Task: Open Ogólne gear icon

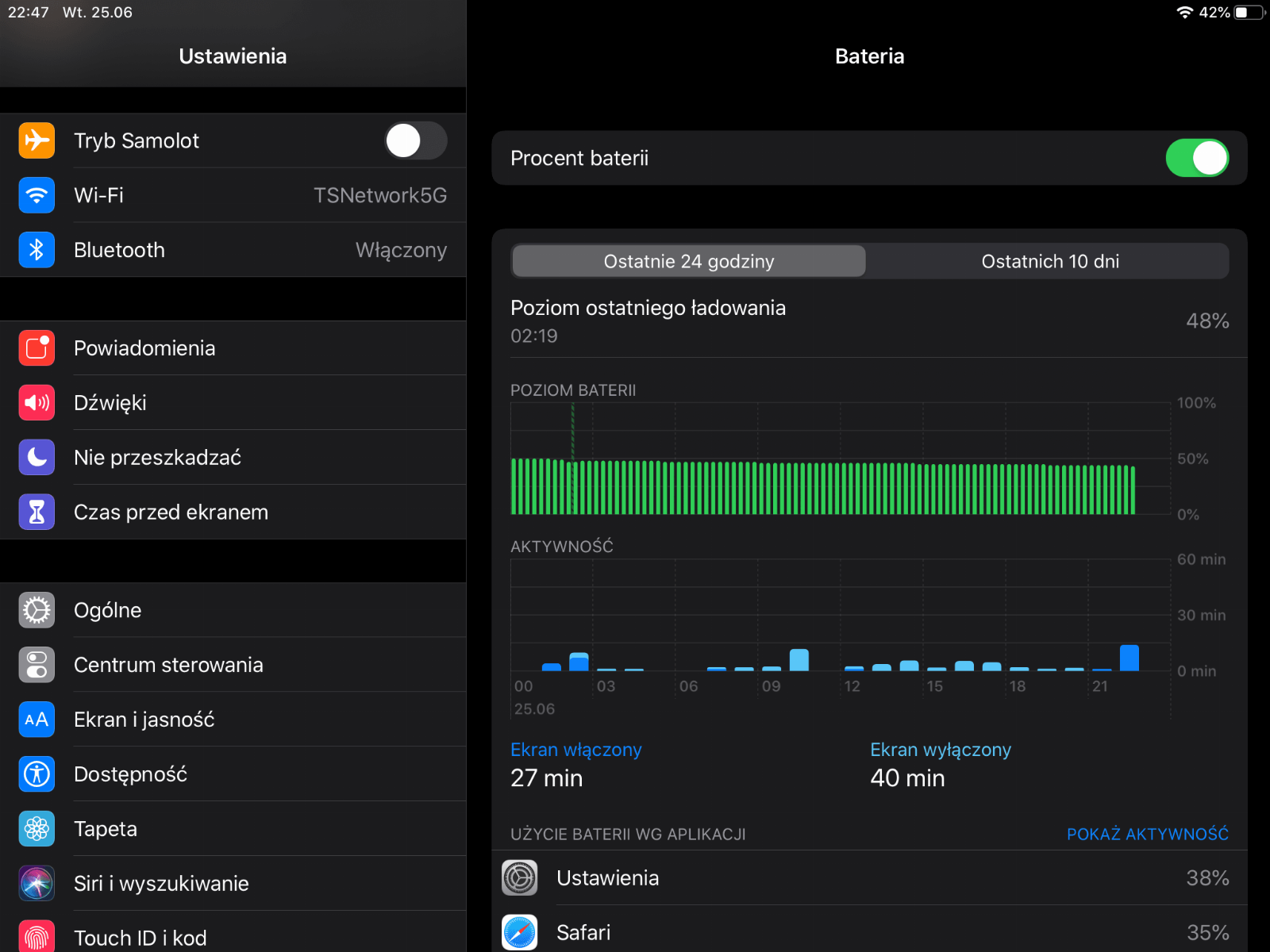Action: click(37, 610)
